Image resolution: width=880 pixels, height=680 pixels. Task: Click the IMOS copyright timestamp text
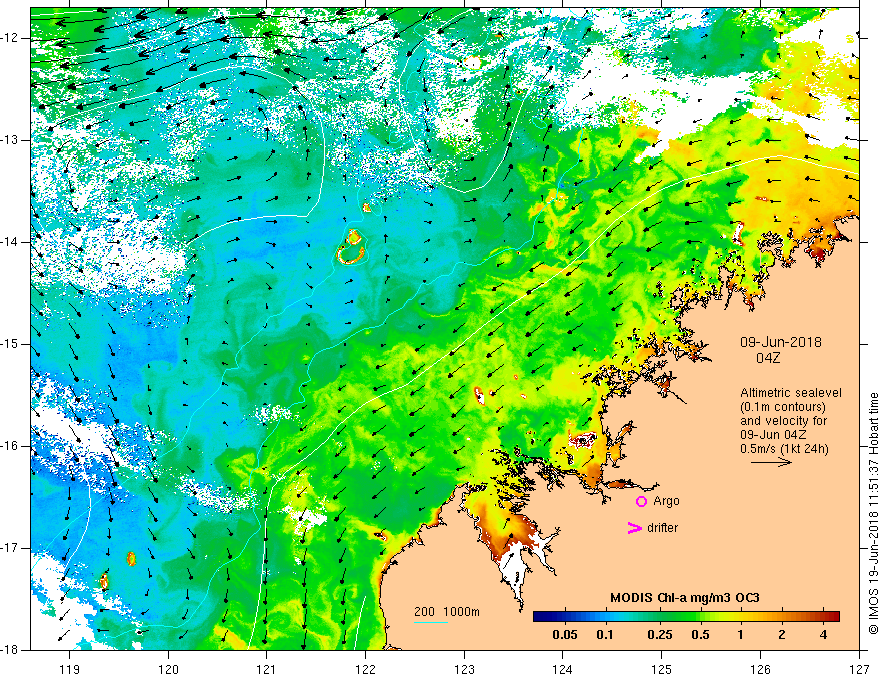click(873, 513)
